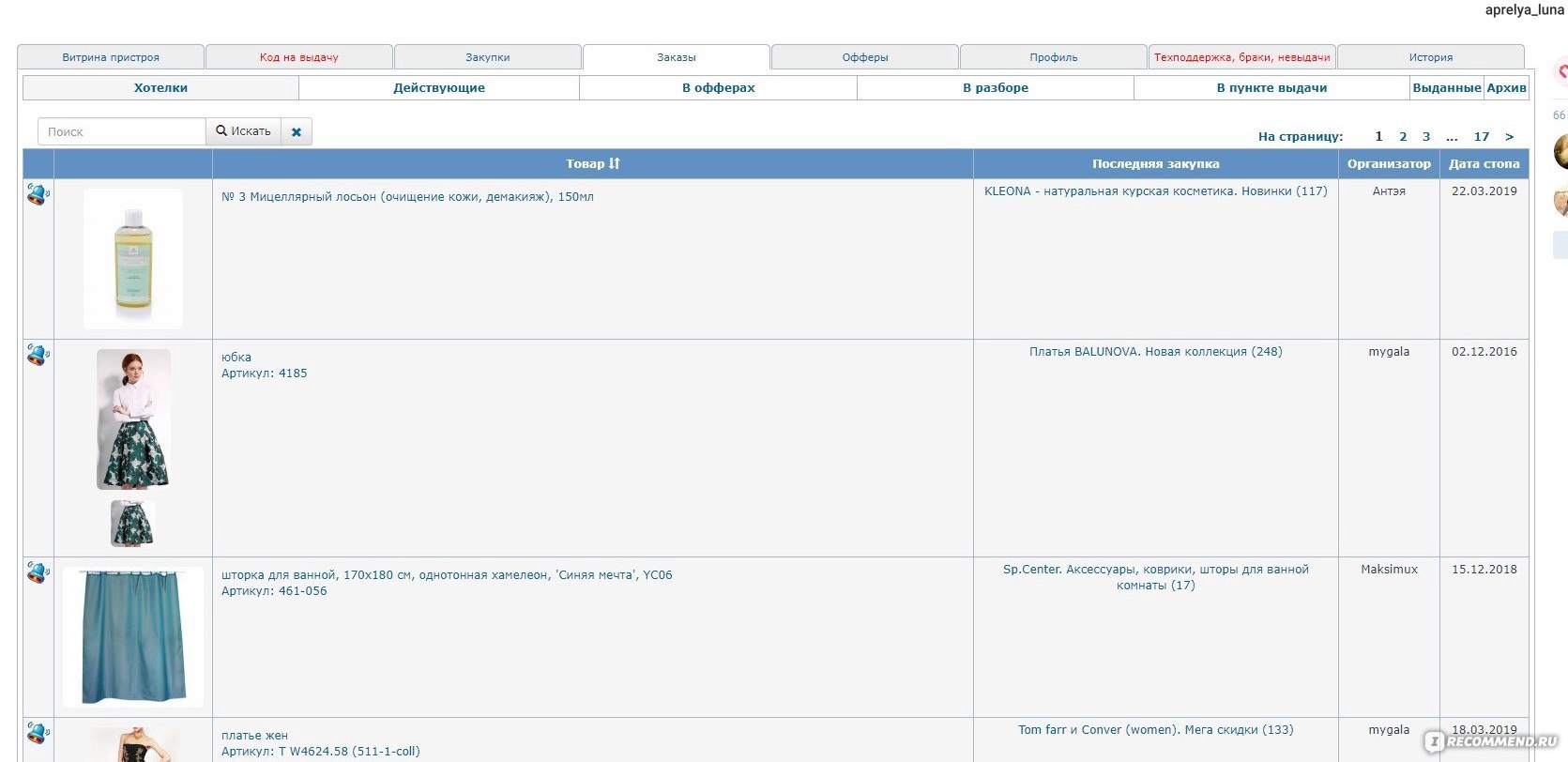1568x762 pixels.
Task: Open the large skirt model photo
Action: 133,419
